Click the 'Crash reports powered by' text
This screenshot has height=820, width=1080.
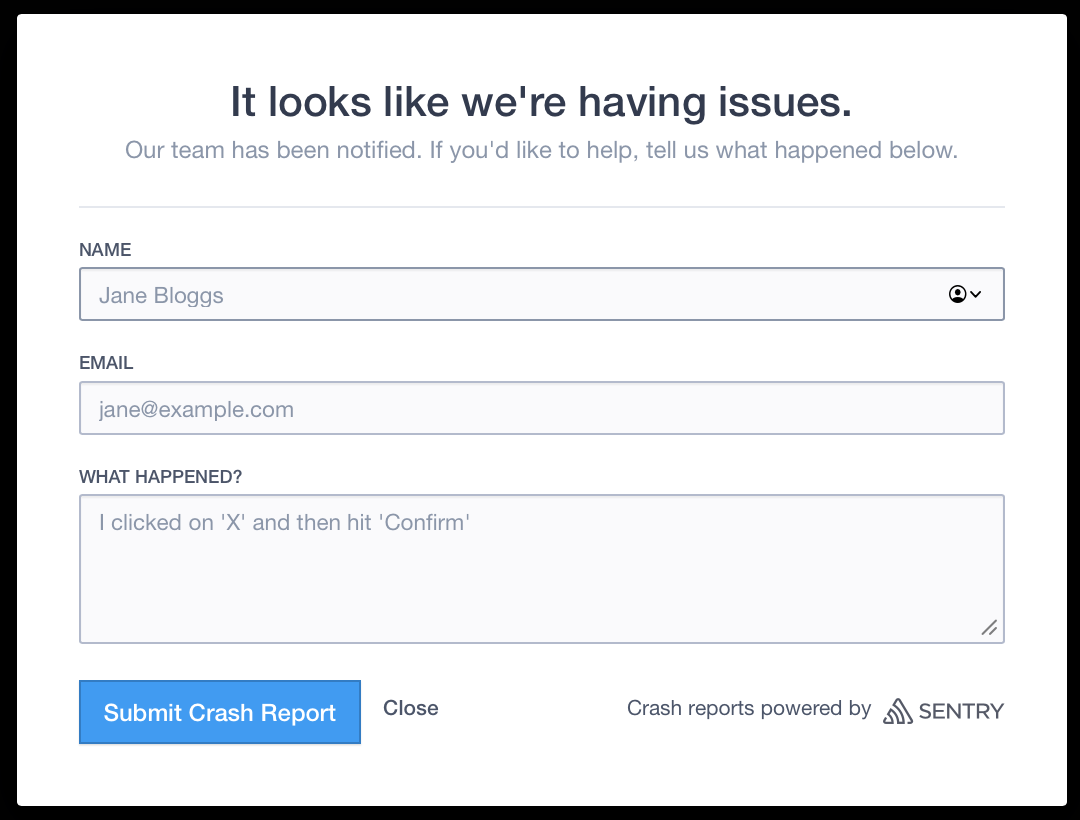click(749, 708)
